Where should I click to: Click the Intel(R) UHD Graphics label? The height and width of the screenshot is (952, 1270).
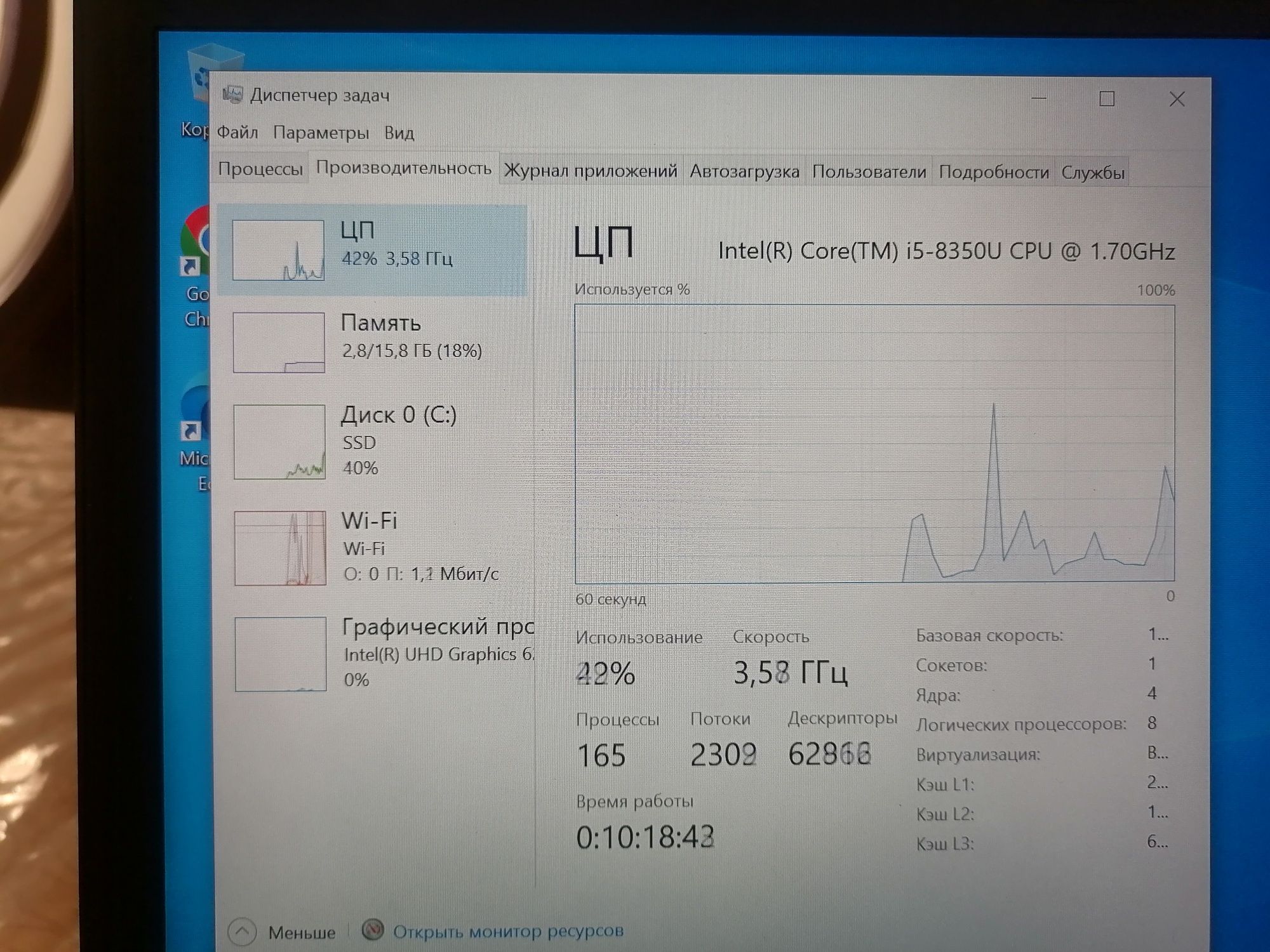438,654
